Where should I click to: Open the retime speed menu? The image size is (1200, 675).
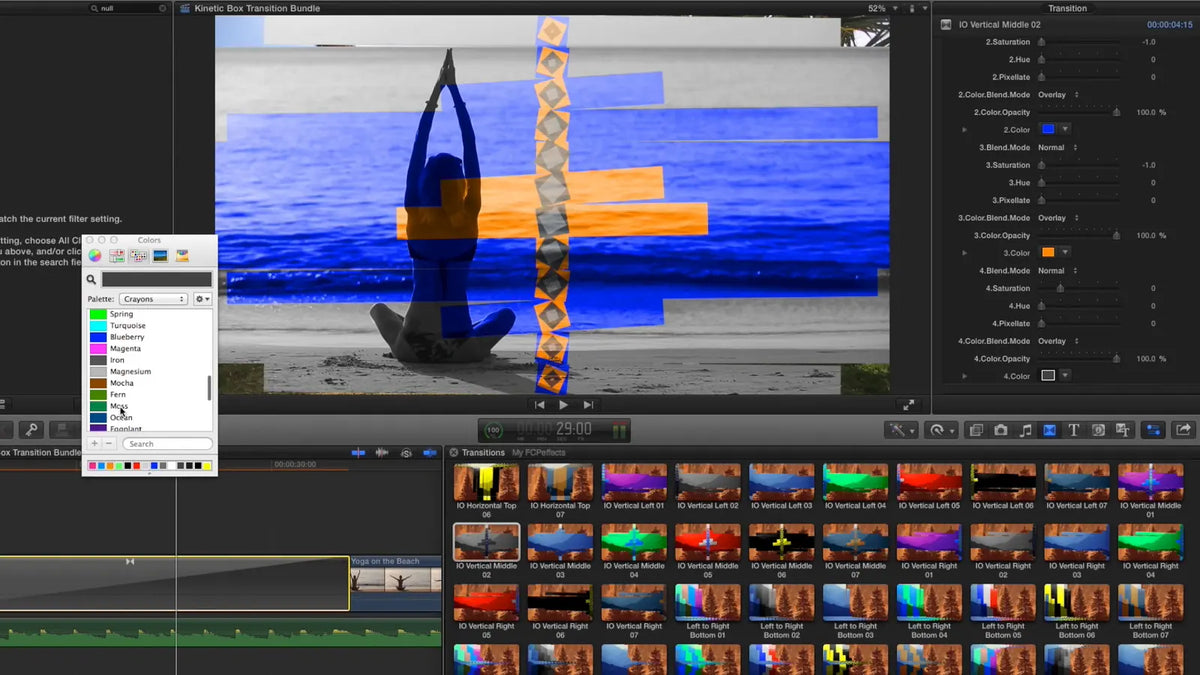pos(940,430)
